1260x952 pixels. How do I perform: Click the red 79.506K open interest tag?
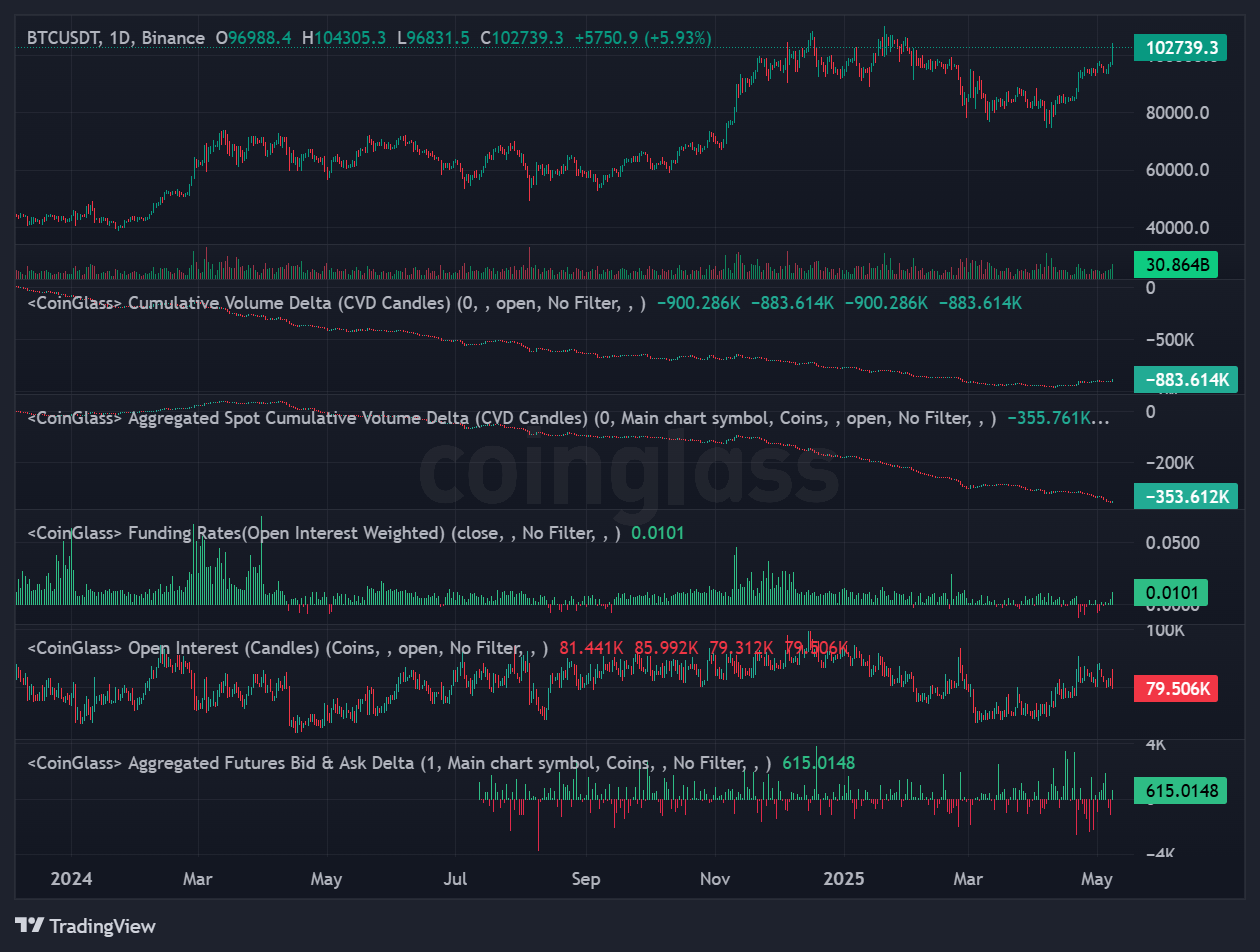pyautogui.click(x=1175, y=688)
